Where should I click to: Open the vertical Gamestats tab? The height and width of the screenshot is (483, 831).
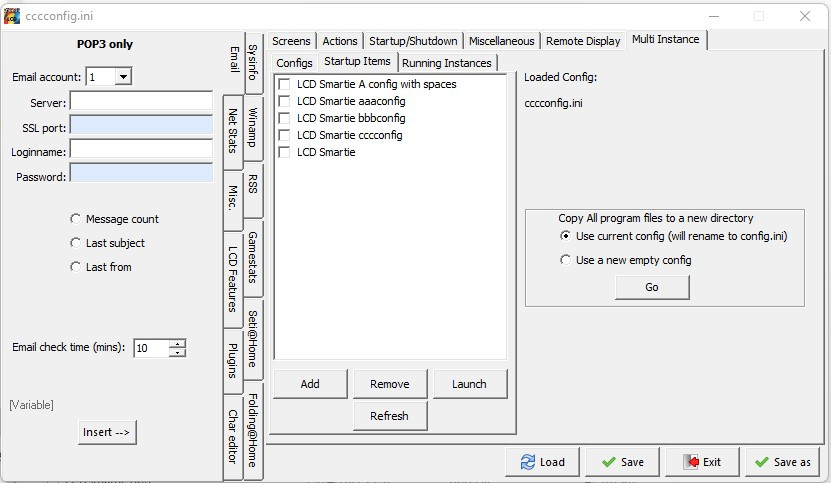253,257
